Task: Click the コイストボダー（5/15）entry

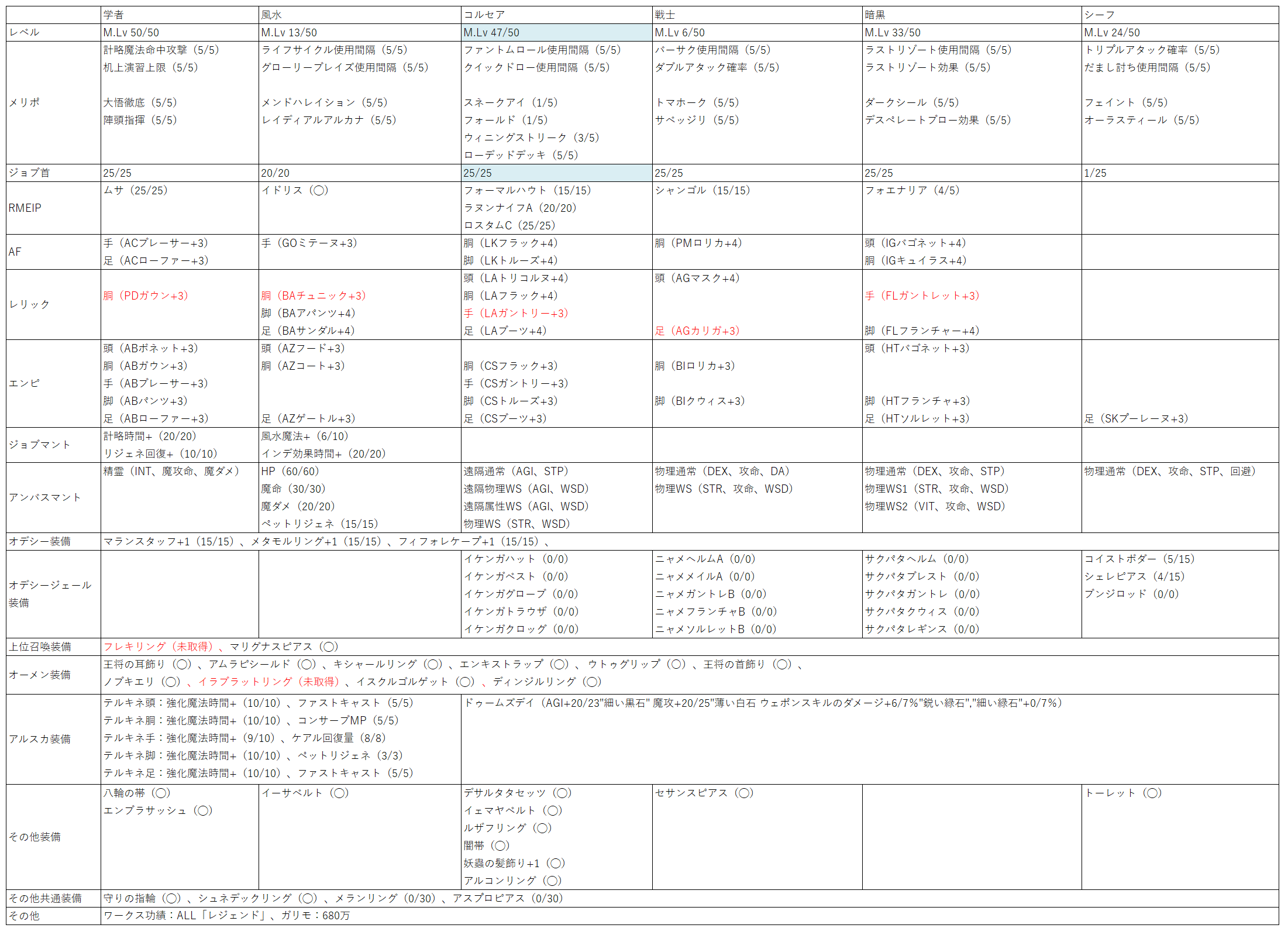Action: click(1139, 559)
